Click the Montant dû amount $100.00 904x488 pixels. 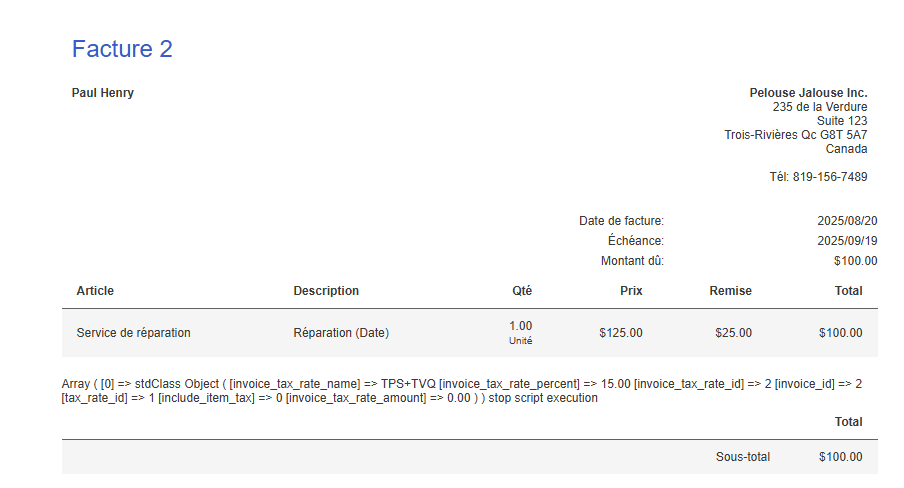(x=856, y=261)
